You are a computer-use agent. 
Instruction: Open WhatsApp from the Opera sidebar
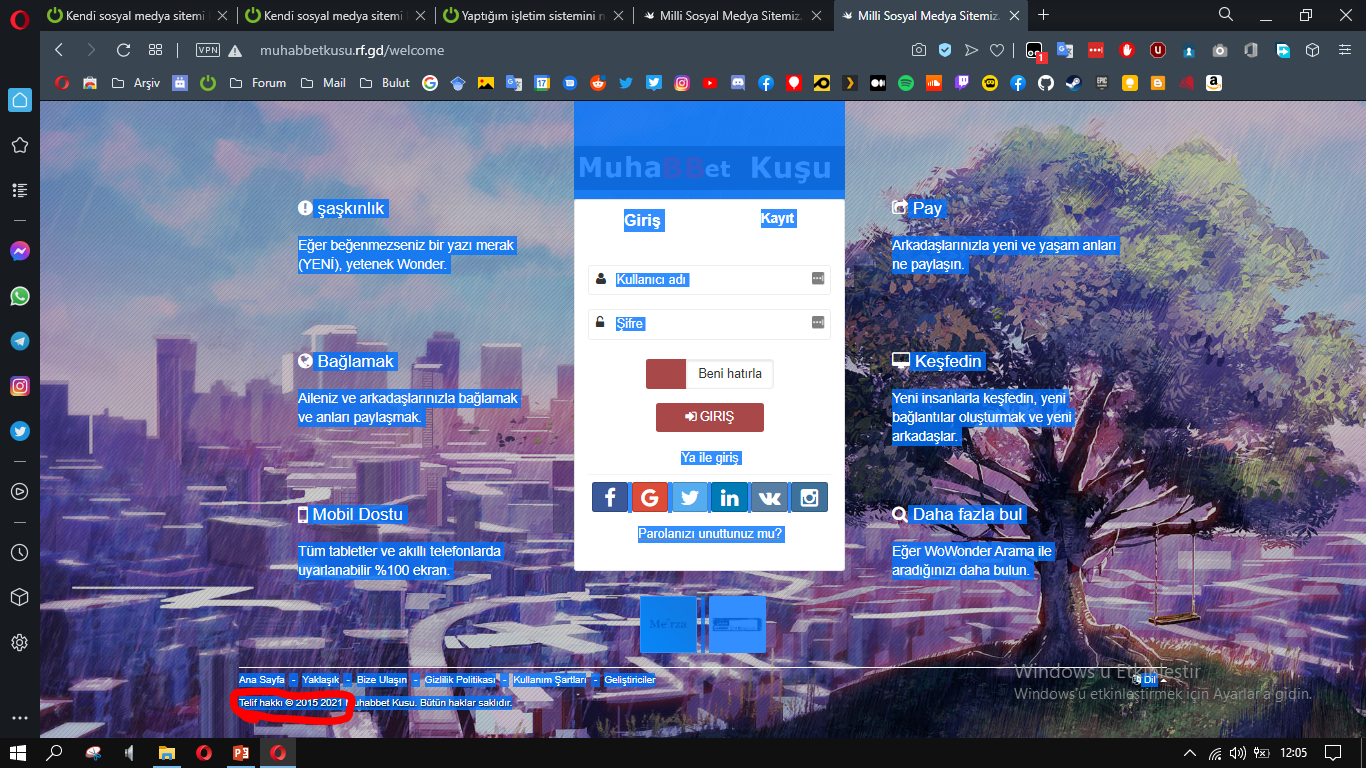pyautogui.click(x=20, y=296)
